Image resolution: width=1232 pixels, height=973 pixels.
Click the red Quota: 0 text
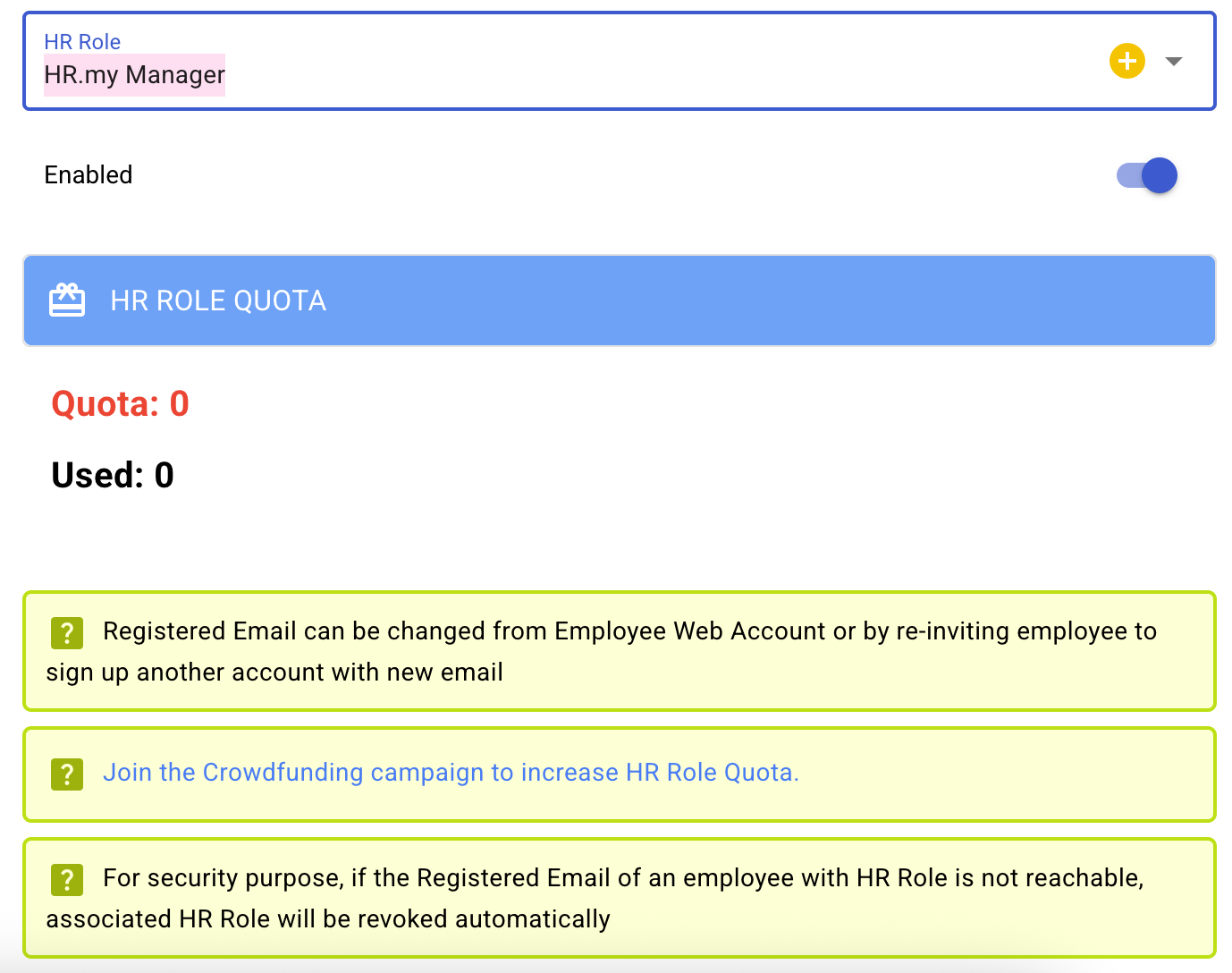pyautogui.click(x=120, y=404)
